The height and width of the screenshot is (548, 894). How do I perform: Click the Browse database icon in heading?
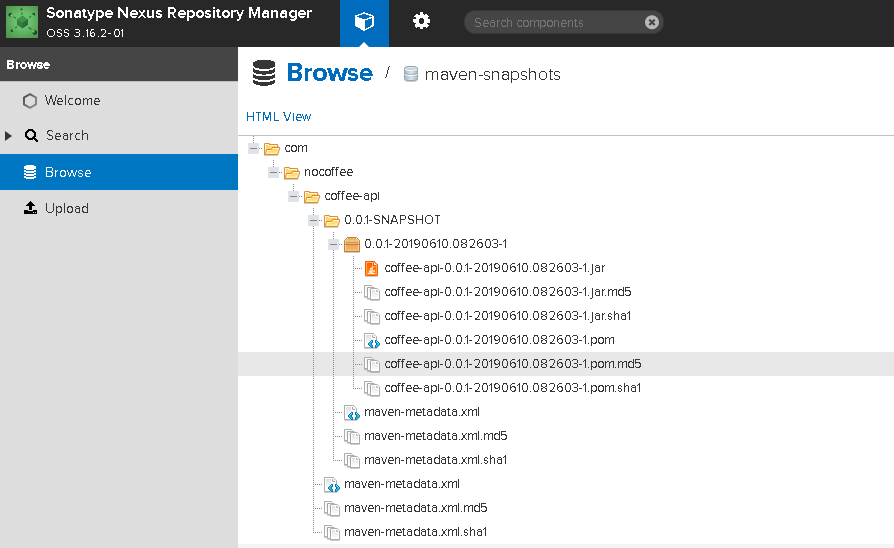[264, 73]
